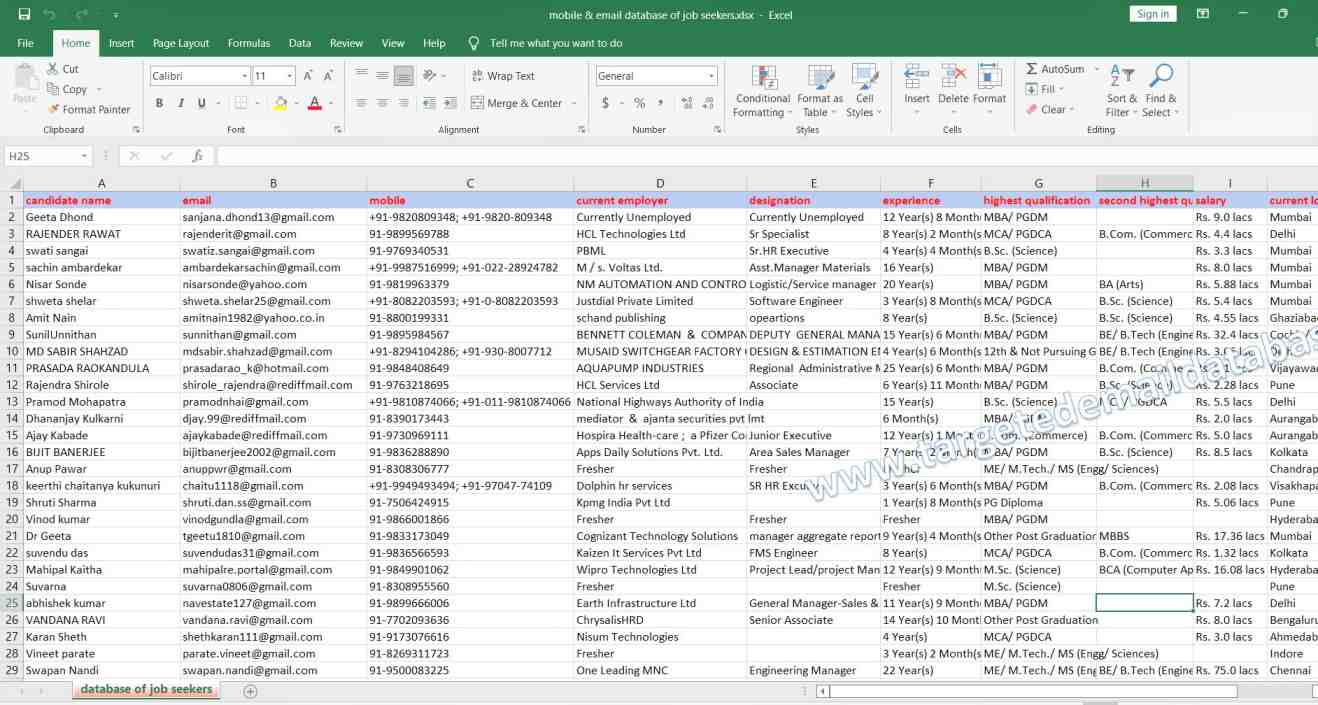This screenshot has width=1318, height=705.
Task: Open Conditional Formatting menu
Action: point(763,91)
